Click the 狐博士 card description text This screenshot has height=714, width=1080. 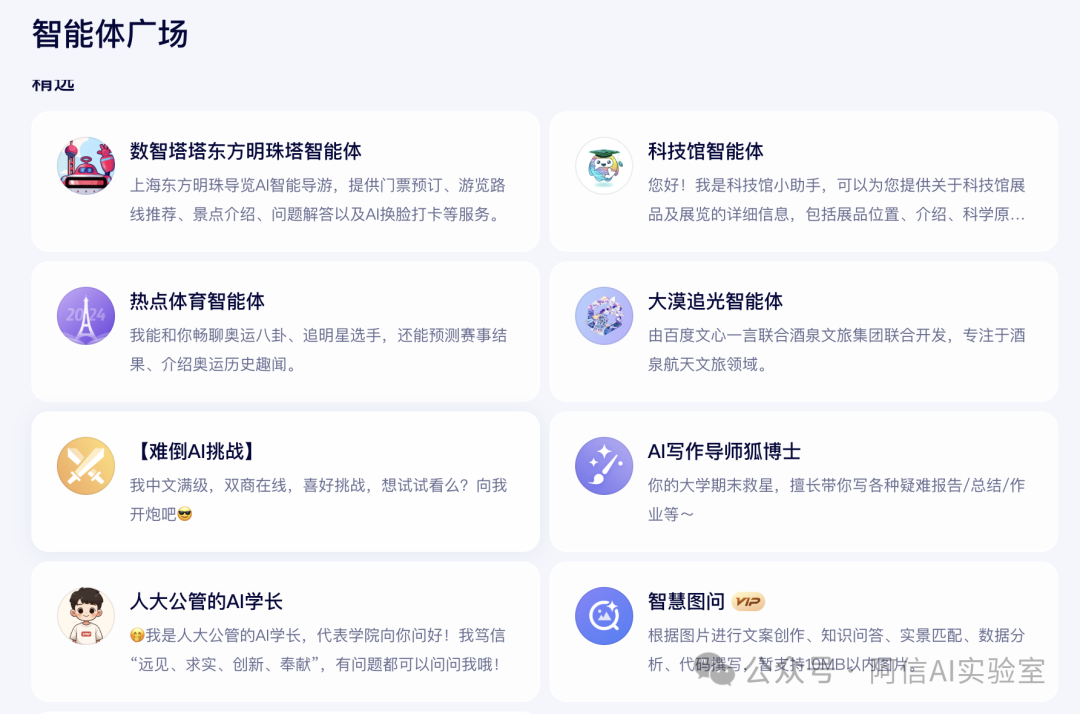(x=835, y=500)
